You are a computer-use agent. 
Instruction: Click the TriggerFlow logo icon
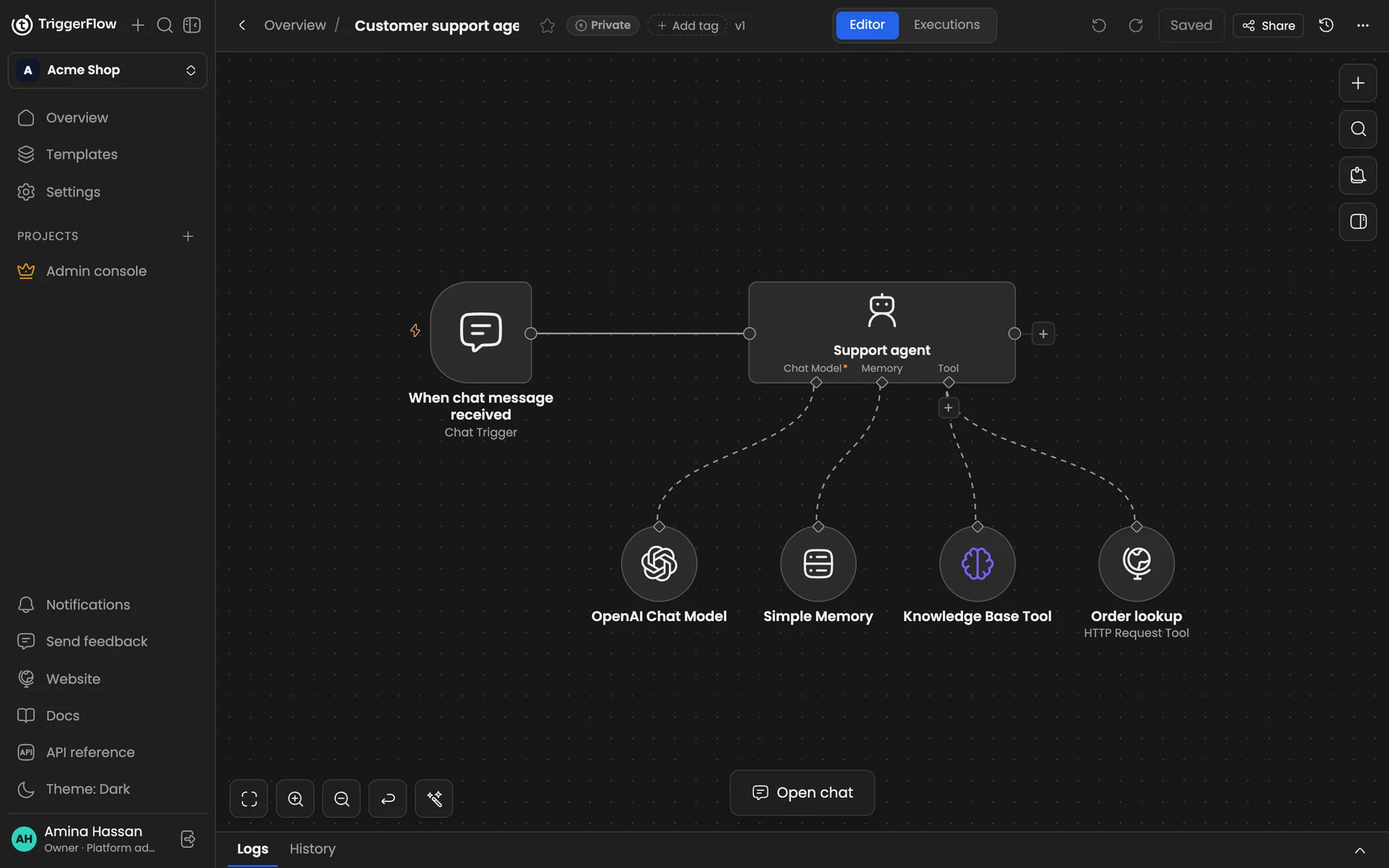point(22,25)
